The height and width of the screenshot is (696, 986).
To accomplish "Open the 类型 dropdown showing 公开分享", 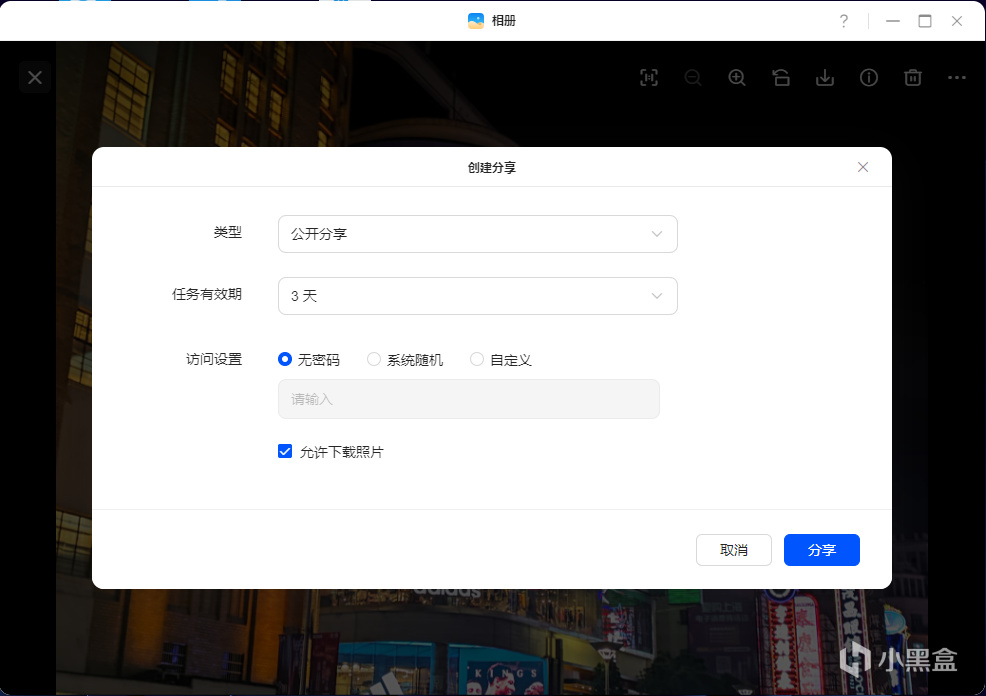I will pyautogui.click(x=478, y=234).
